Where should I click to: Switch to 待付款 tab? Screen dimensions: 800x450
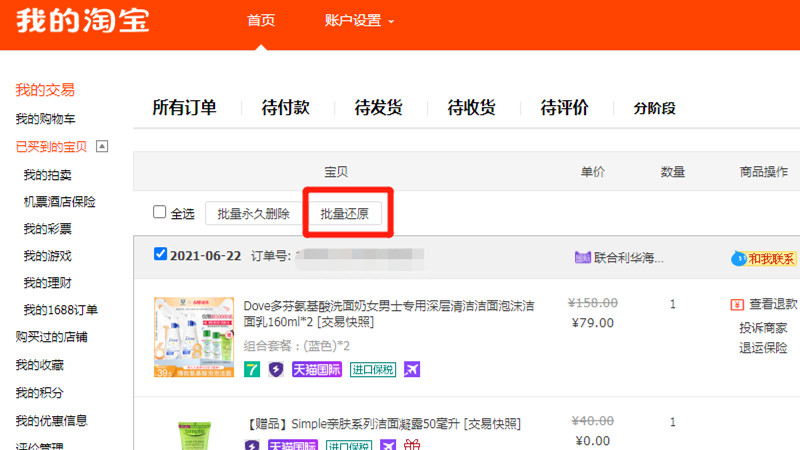pos(285,108)
